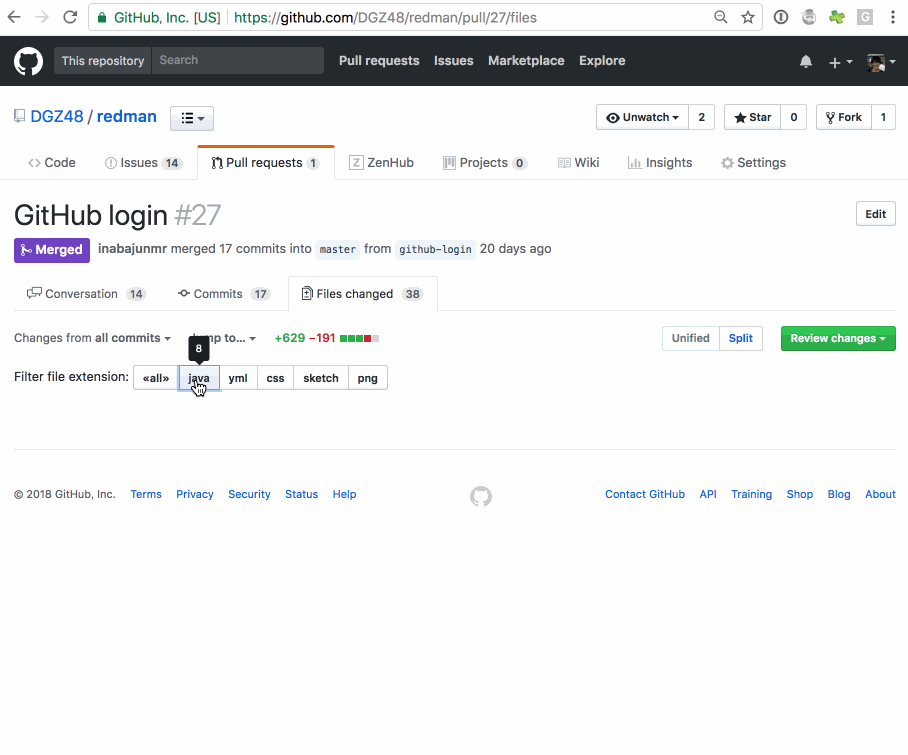The width and height of the screenshot is (908, 755).
Task: Click the Search input field
Action: click(x=237, y=61)
